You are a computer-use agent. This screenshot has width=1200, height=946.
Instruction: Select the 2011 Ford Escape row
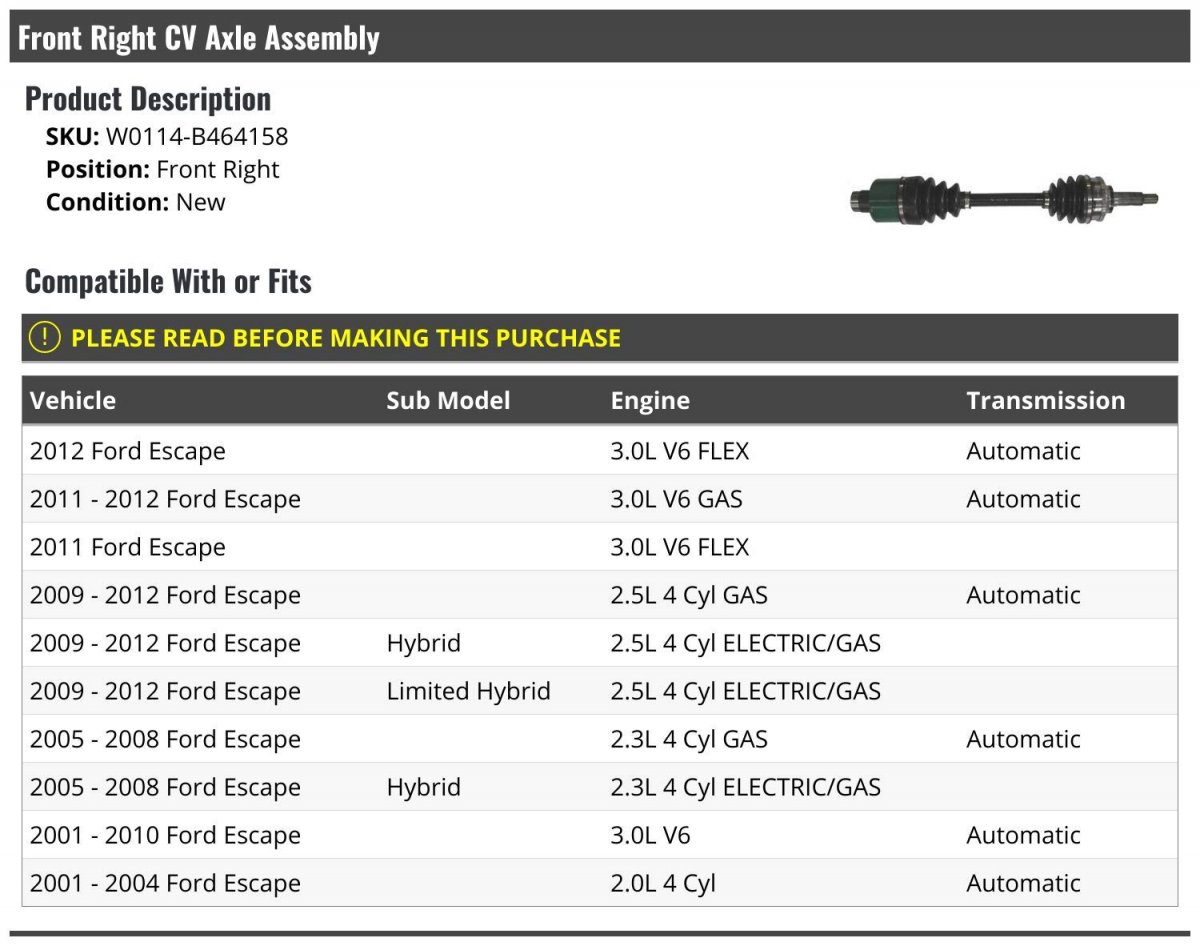(x=600, y=547)
